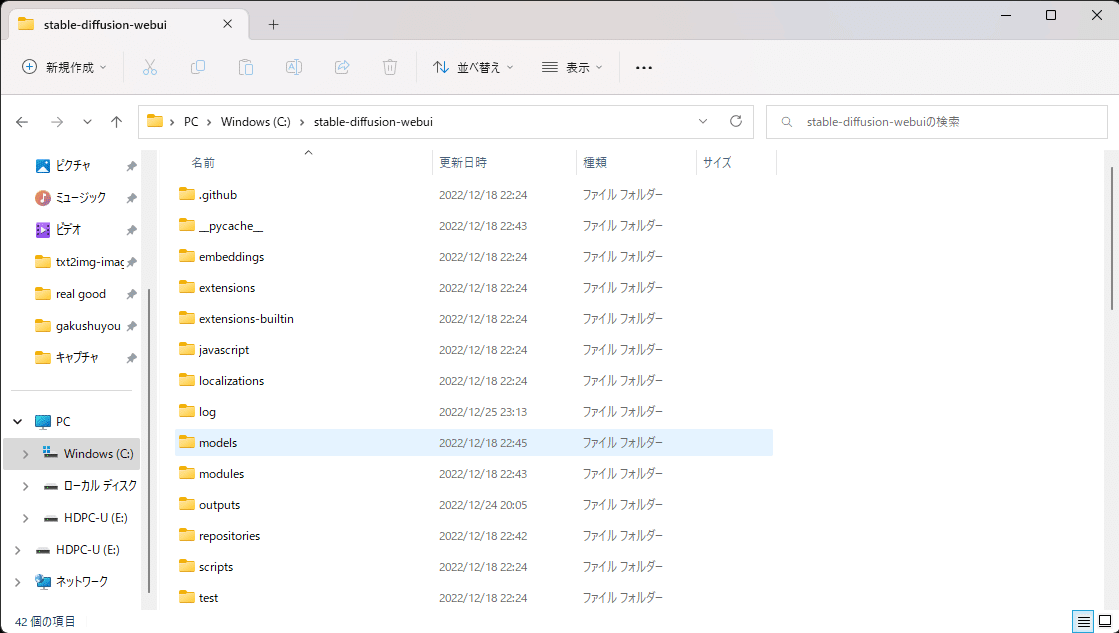
Task: Click the Cut scissors icon
Action: [x=149, y=67]
